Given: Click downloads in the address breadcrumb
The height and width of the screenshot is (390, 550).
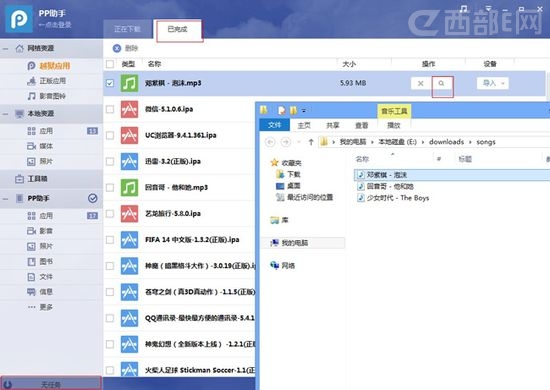Looking at the screenshot, I should coord(446,142).
